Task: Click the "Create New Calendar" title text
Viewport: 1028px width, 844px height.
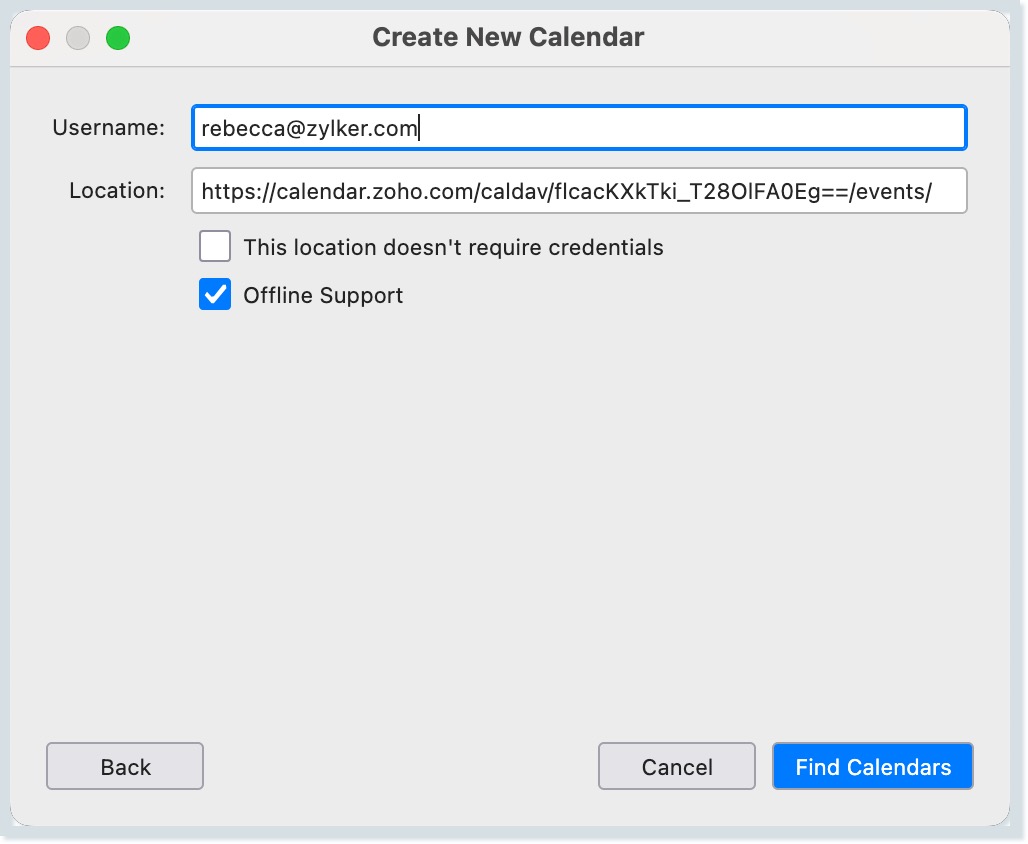Action: (x=509, y=36)
